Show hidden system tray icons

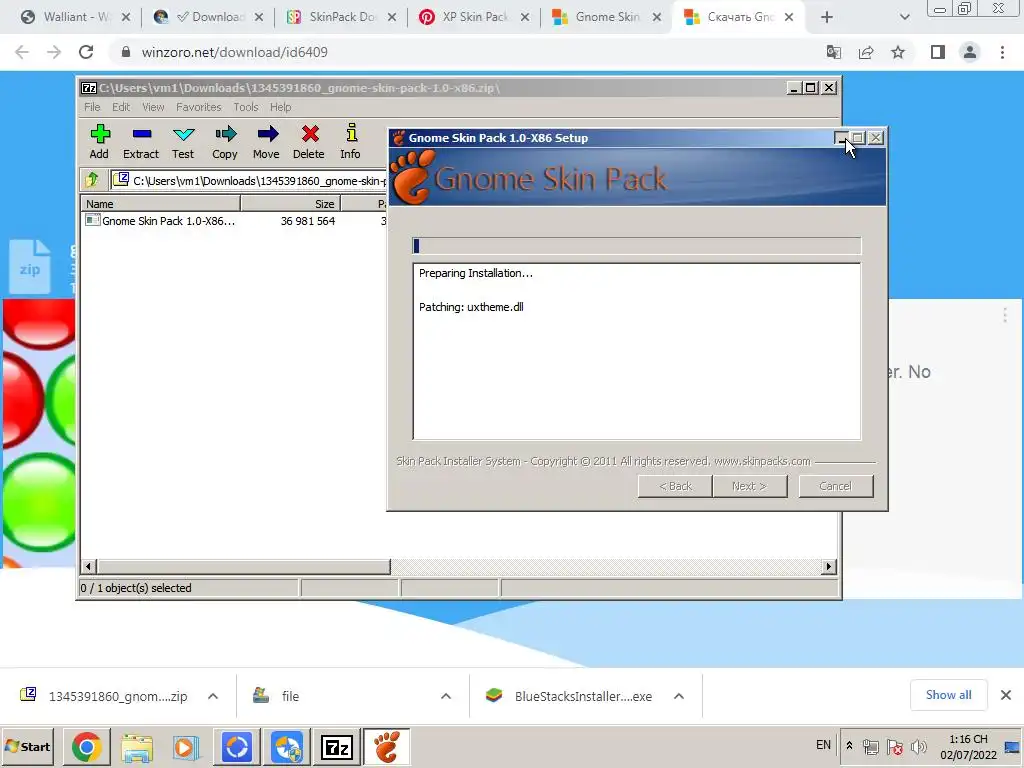click(849, 745)
